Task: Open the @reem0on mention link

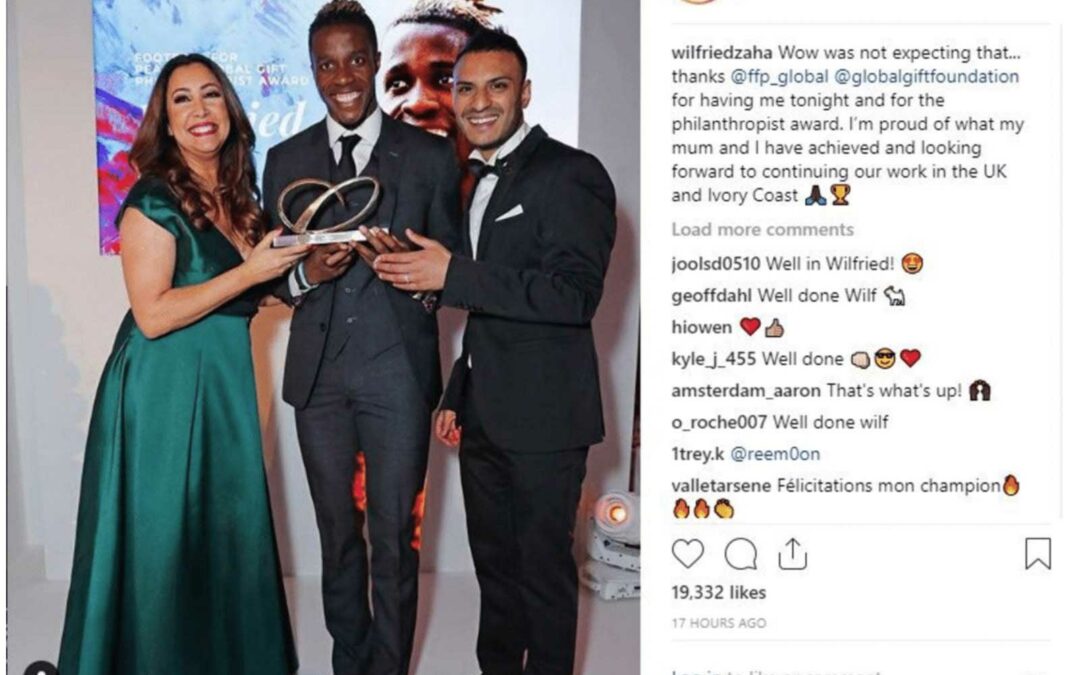Action: click(775, 454)
